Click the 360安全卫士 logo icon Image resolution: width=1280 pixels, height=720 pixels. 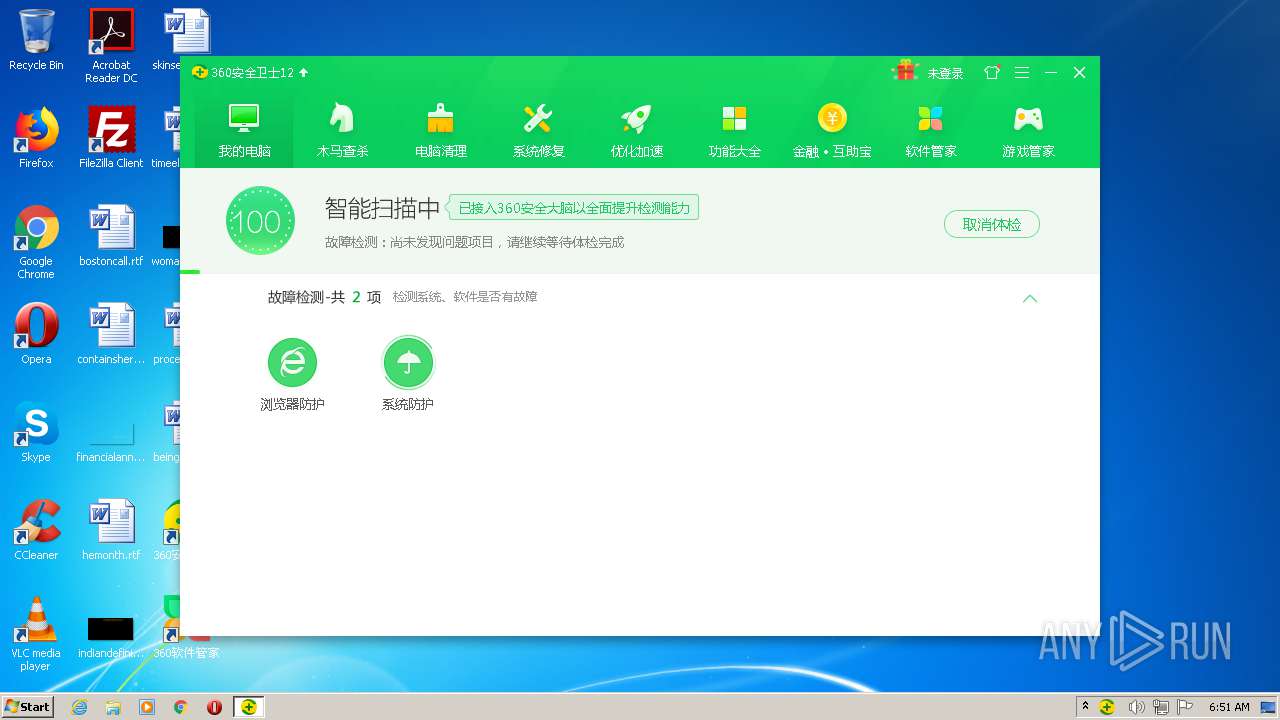[199, 72]
